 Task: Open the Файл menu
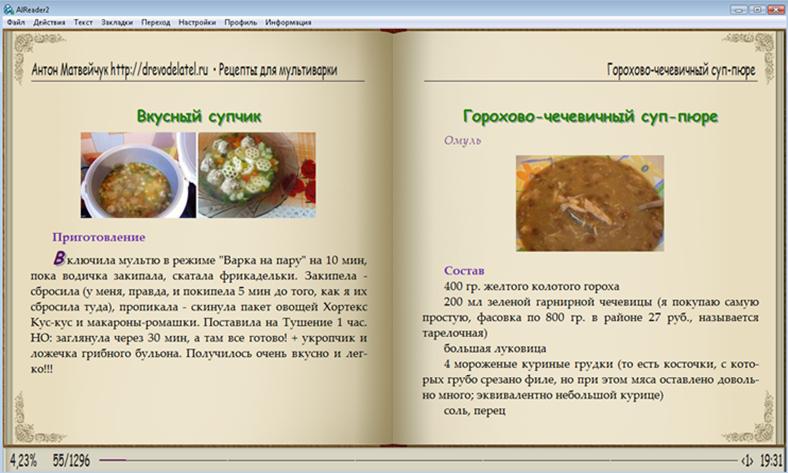15,21
